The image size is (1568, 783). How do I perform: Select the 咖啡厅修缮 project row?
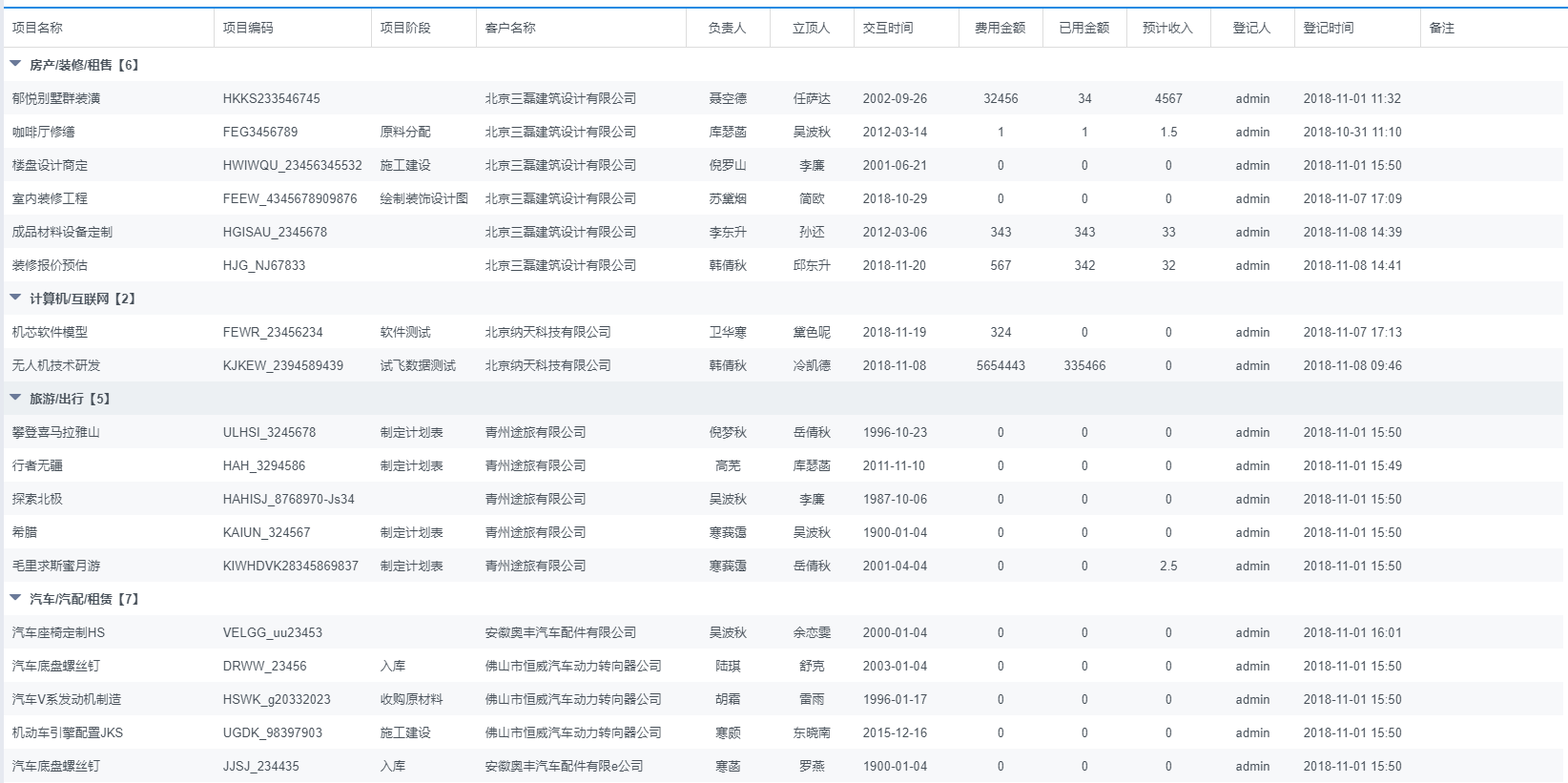782,132
